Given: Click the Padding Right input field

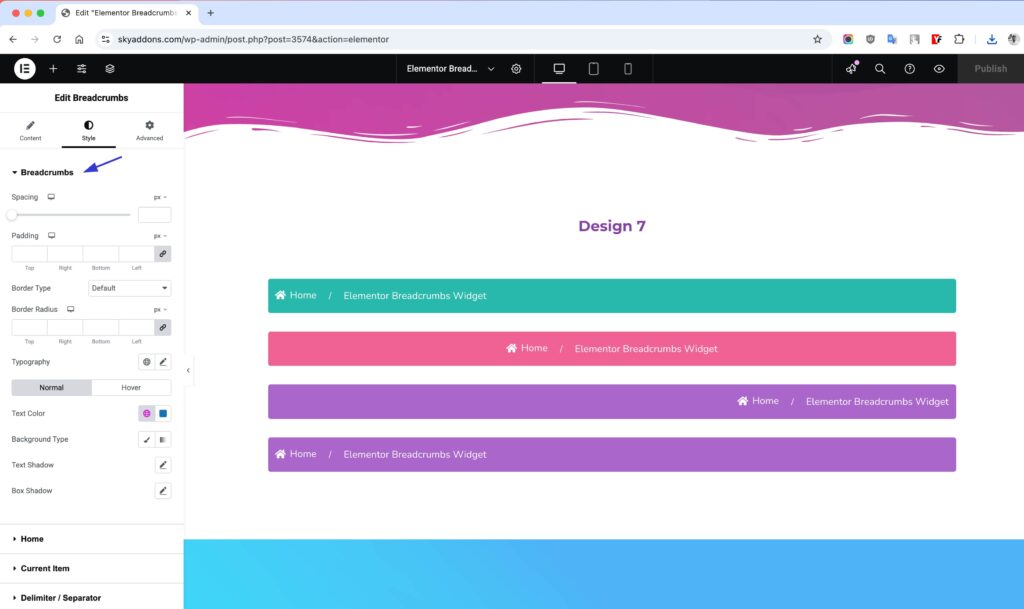Looking at the screenshot, I should tap(65, 254).
